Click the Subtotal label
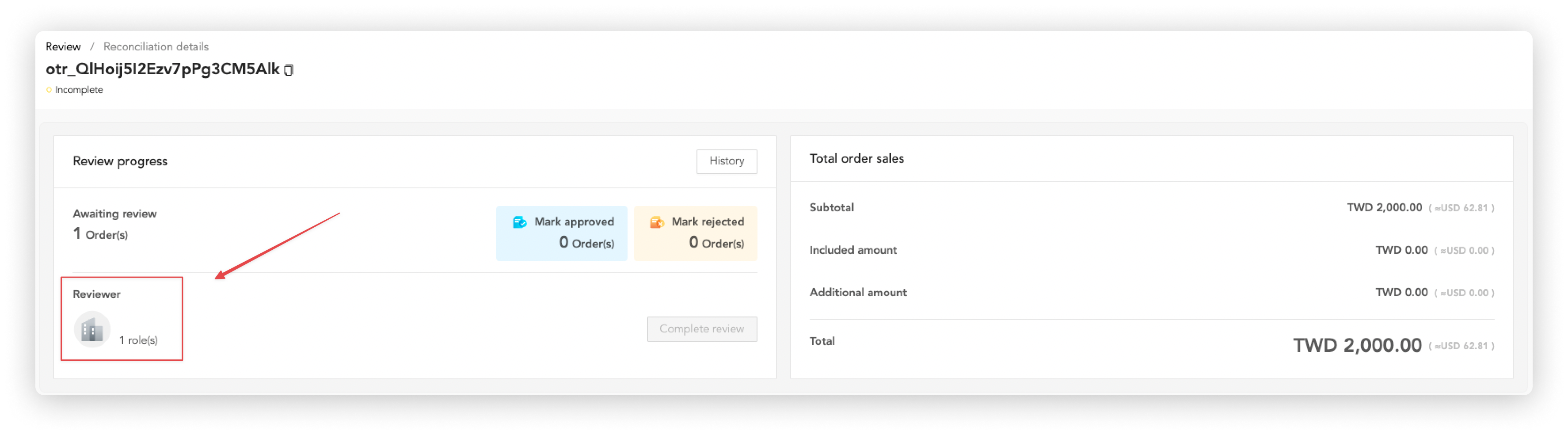 (831, 208)
